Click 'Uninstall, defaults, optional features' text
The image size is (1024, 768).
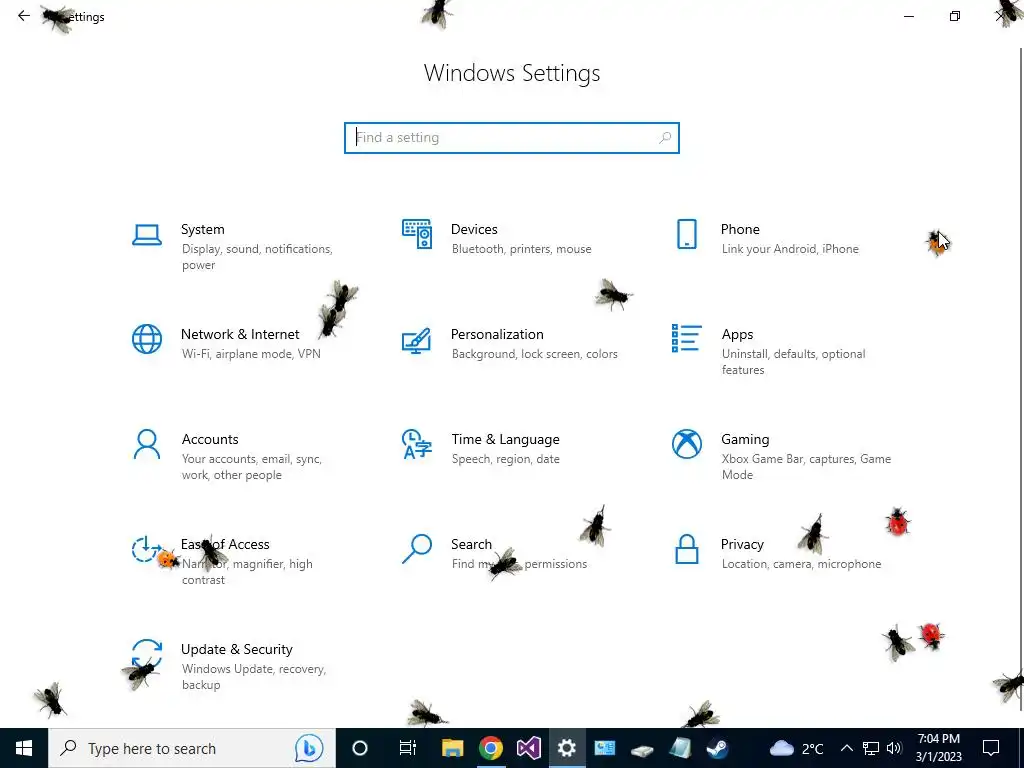[x=793, y=362]
